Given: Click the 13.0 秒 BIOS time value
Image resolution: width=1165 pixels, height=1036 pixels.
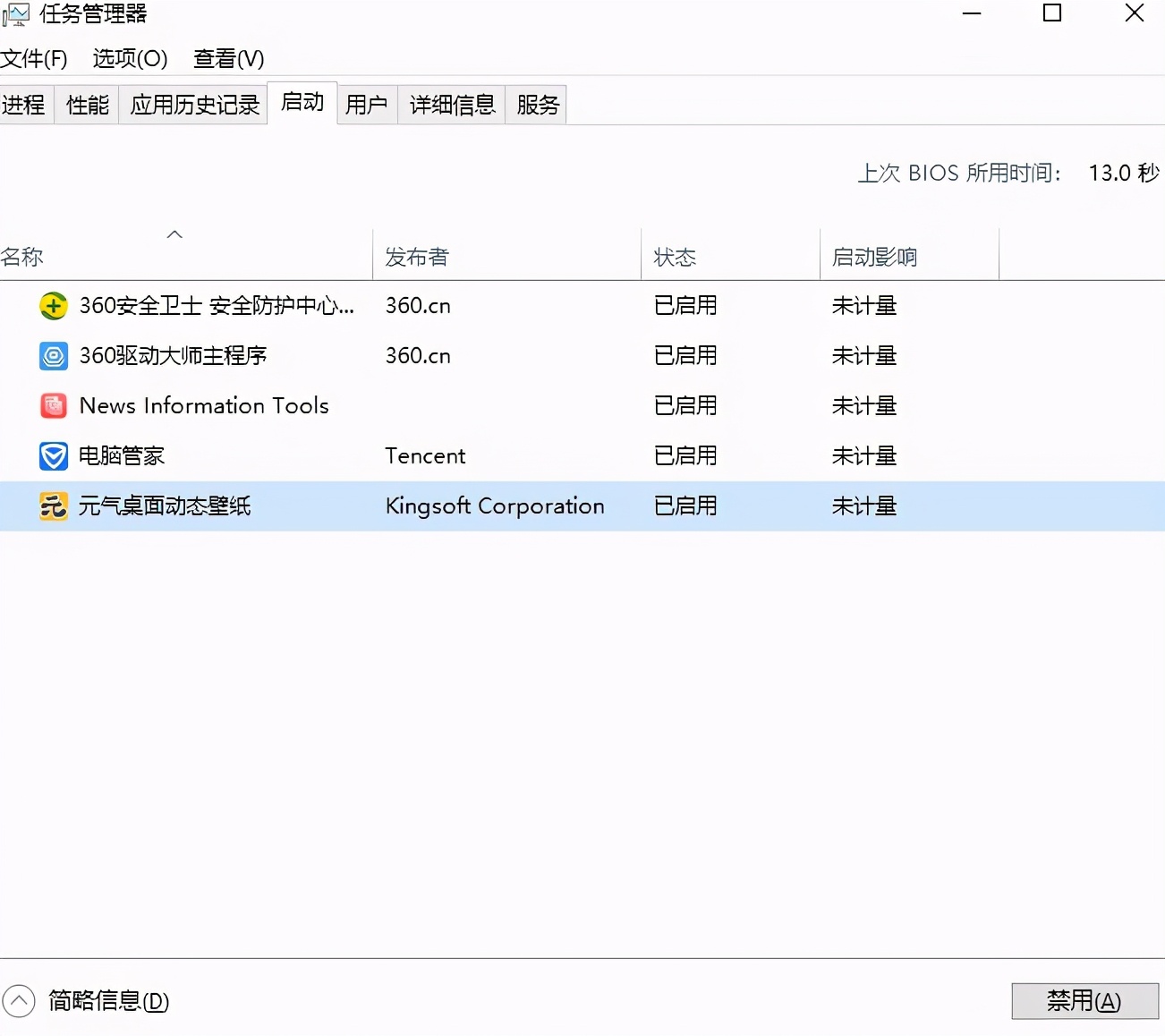Looking at the screenshot, I should (x=1124, y=173).
